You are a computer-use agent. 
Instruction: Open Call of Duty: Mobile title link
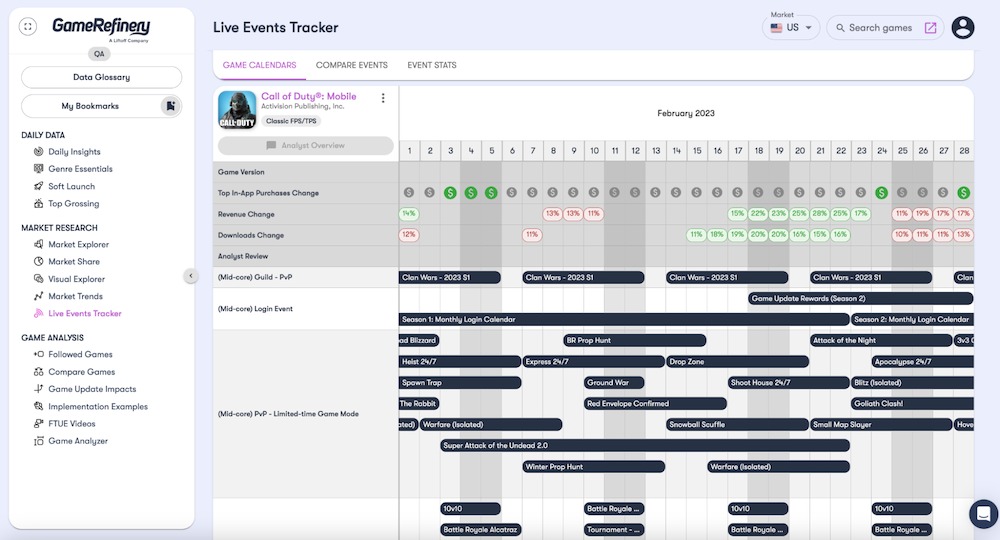click(309, 96)
